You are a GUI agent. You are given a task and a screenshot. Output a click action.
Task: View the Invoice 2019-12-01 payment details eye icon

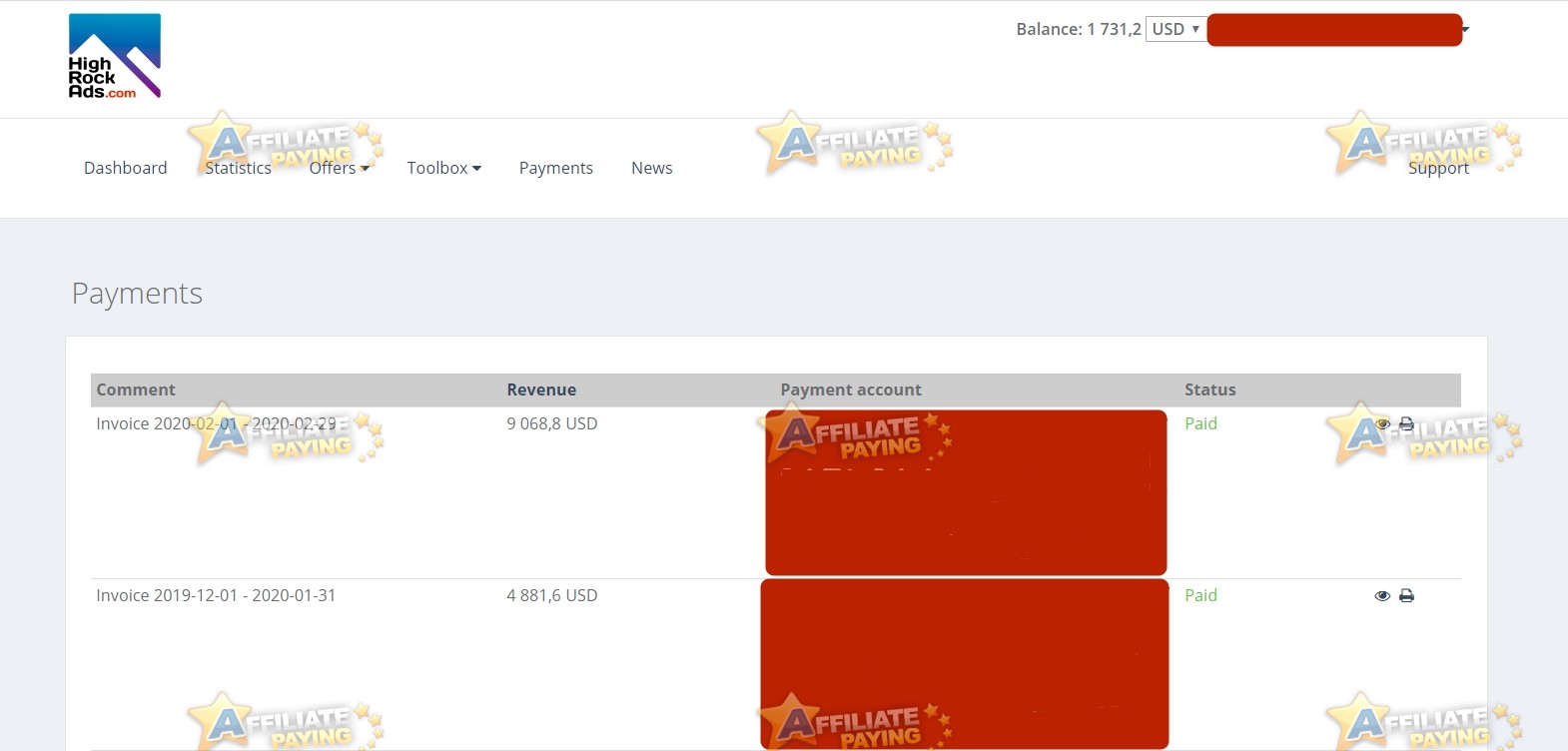(x=1382, y=595)
